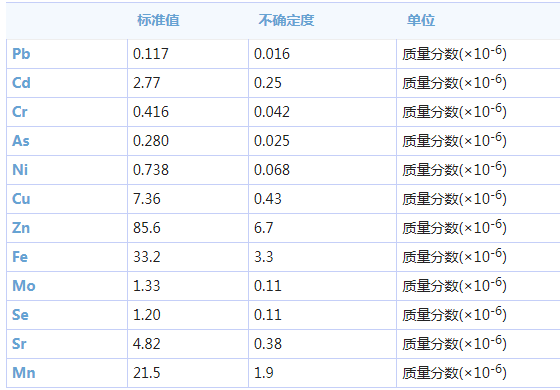Click the uncertainty value 6.7 for Zn
560x390 pixels.
point(264,228)
